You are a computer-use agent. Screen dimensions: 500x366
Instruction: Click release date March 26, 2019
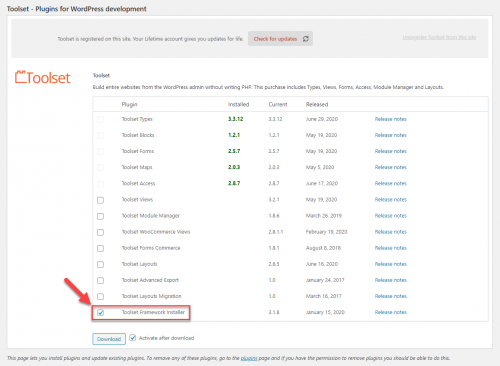coord(324,216)
